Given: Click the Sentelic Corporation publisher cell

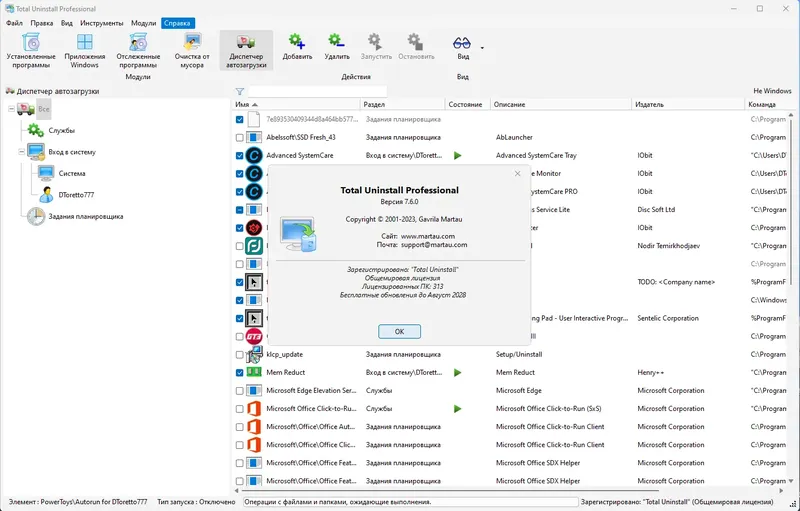Looking at the screenshot, I should [x=668, y=318].
